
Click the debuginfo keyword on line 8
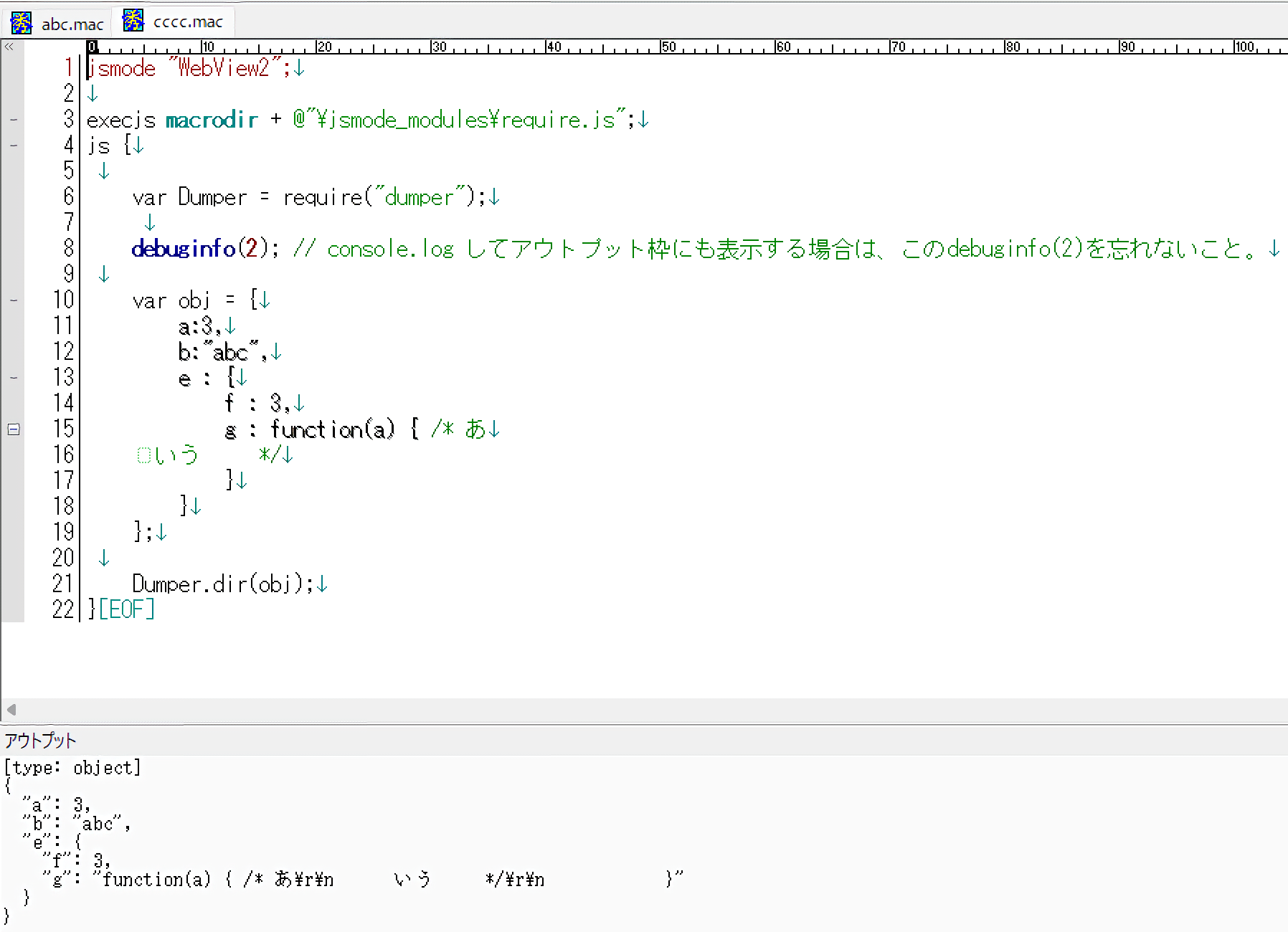pos(184,249)
